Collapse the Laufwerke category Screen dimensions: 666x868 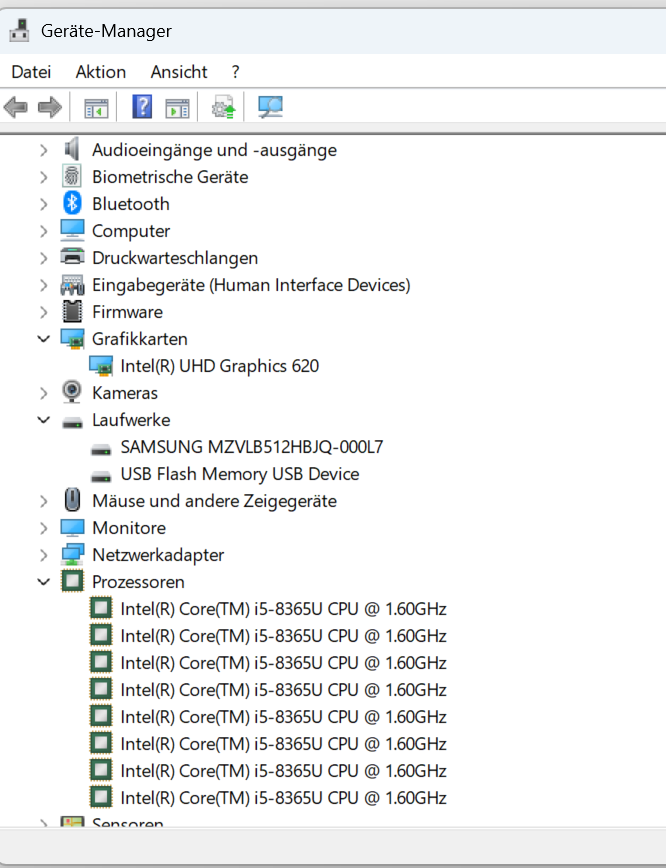(x=44, y=420)
